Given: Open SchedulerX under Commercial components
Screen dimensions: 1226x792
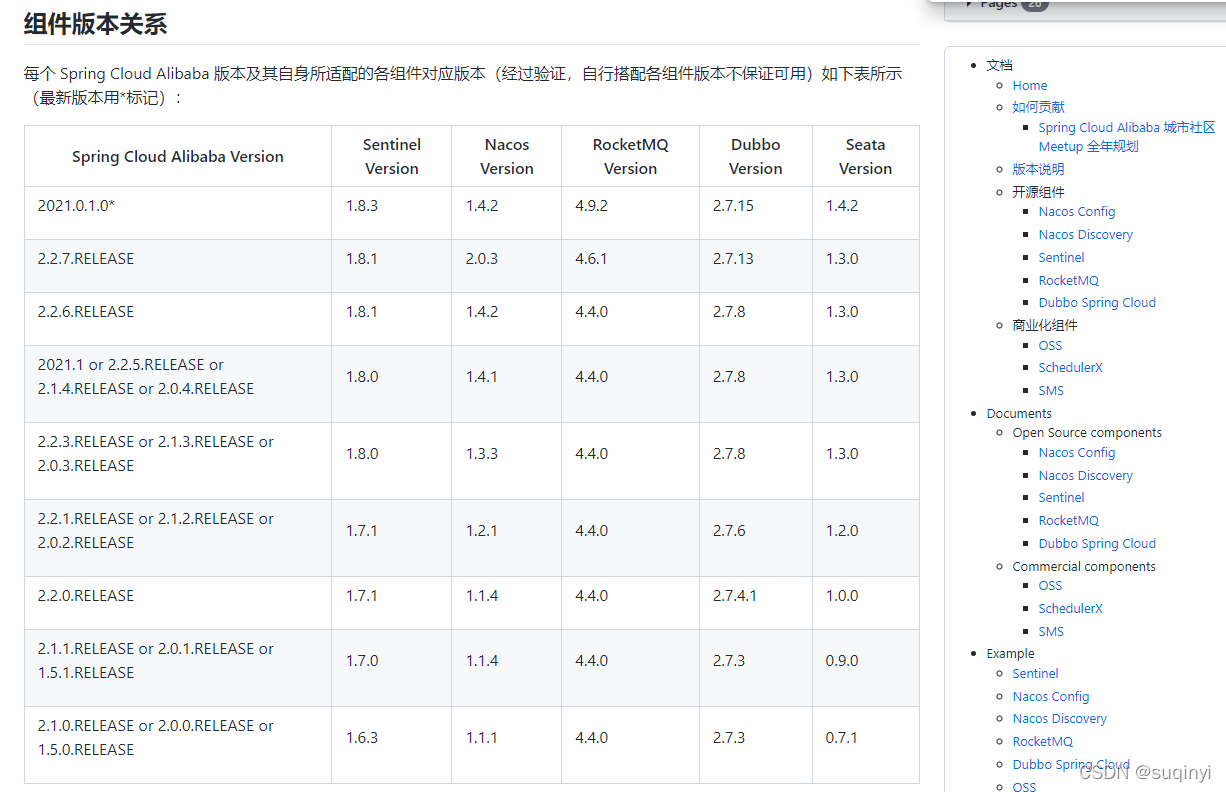Looking at the screenshot, I should click(x=1070, y=609).
